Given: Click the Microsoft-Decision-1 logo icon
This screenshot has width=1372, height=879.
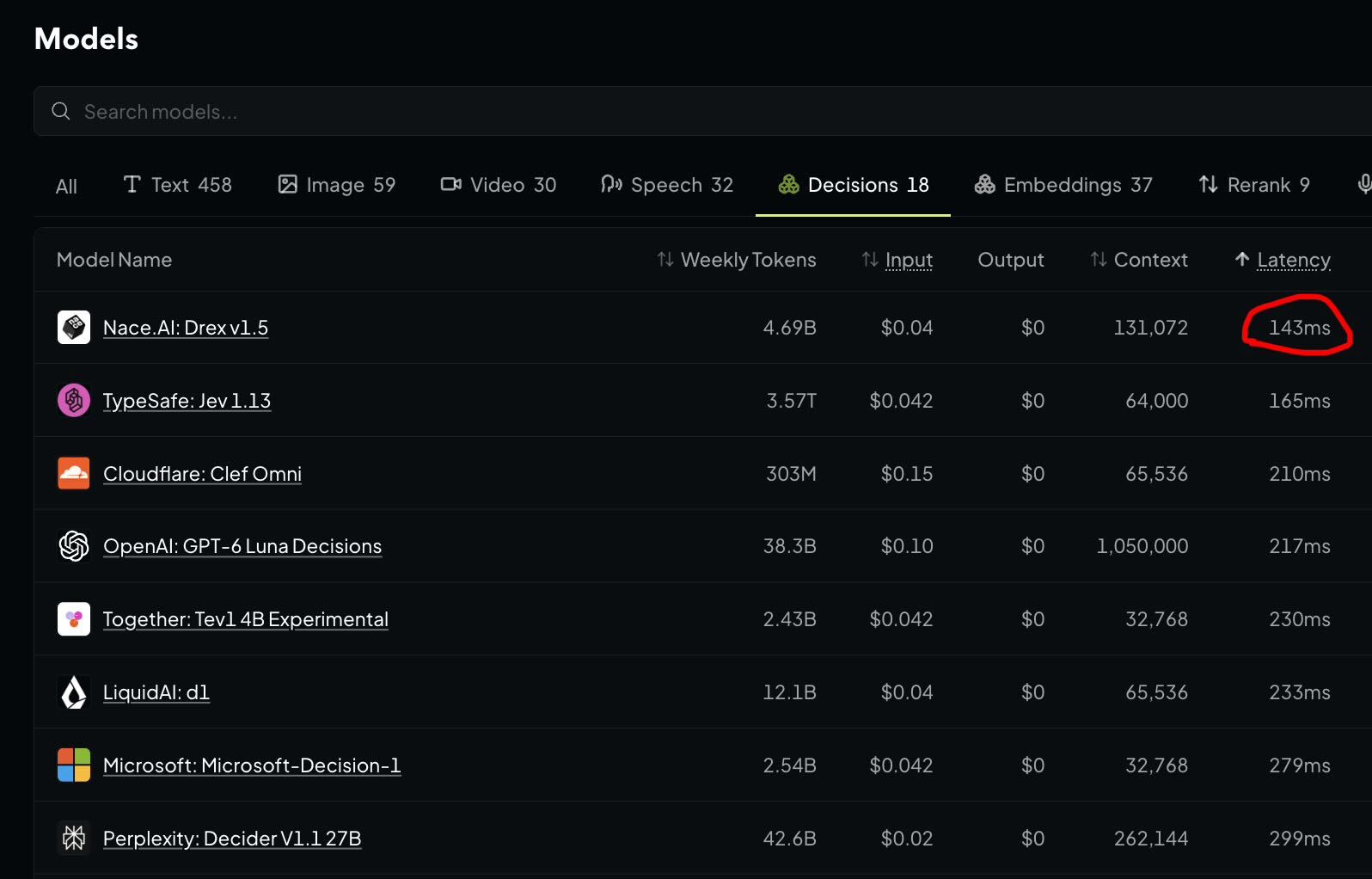Looking at the screenshot, I should (74, 765).
